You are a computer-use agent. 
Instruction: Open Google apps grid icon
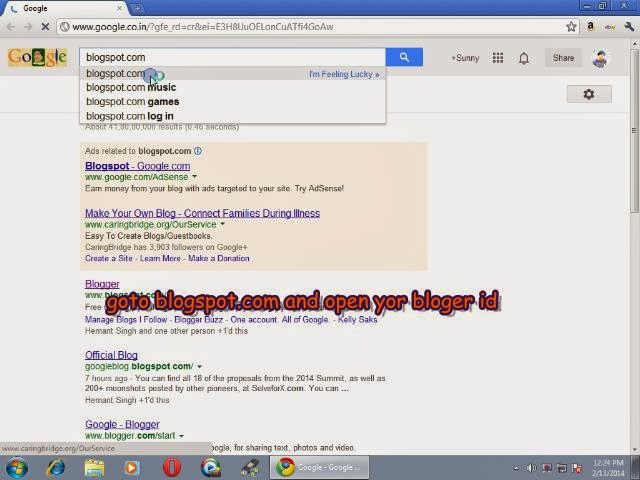tap(498, 58)
